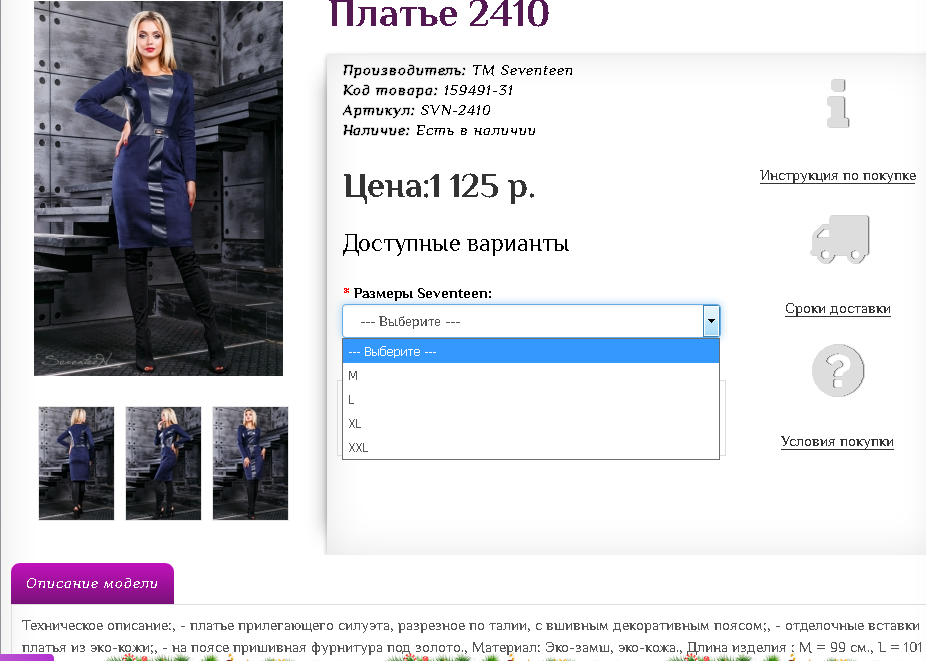Screen dimensions: 926x661
Task: Click the product code 159491-31
Action: (478, 90)
